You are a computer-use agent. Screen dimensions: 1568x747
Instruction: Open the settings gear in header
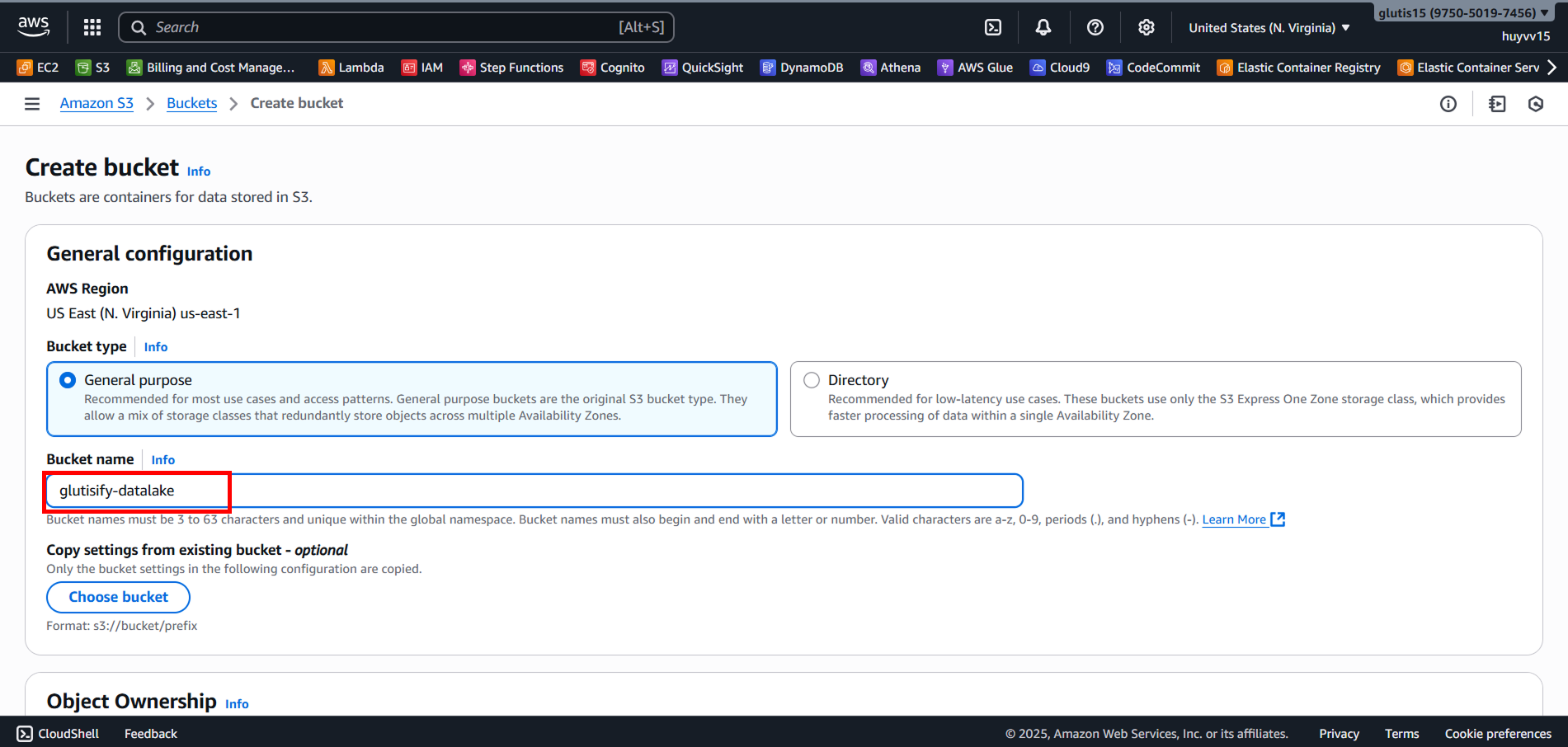(1147, 27)
